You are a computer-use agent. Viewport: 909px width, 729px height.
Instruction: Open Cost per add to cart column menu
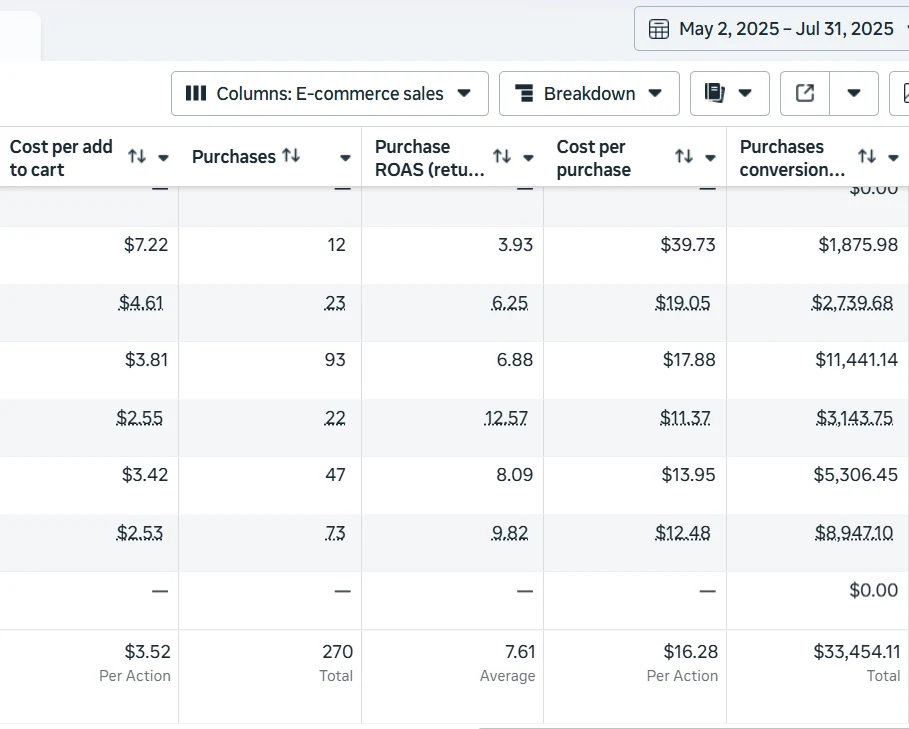[x=163, y=158]
